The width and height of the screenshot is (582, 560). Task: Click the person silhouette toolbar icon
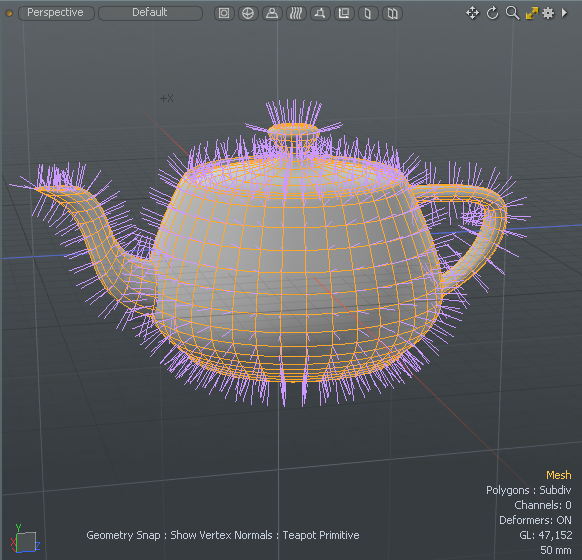pyautogui.click(x=272, y=13)
